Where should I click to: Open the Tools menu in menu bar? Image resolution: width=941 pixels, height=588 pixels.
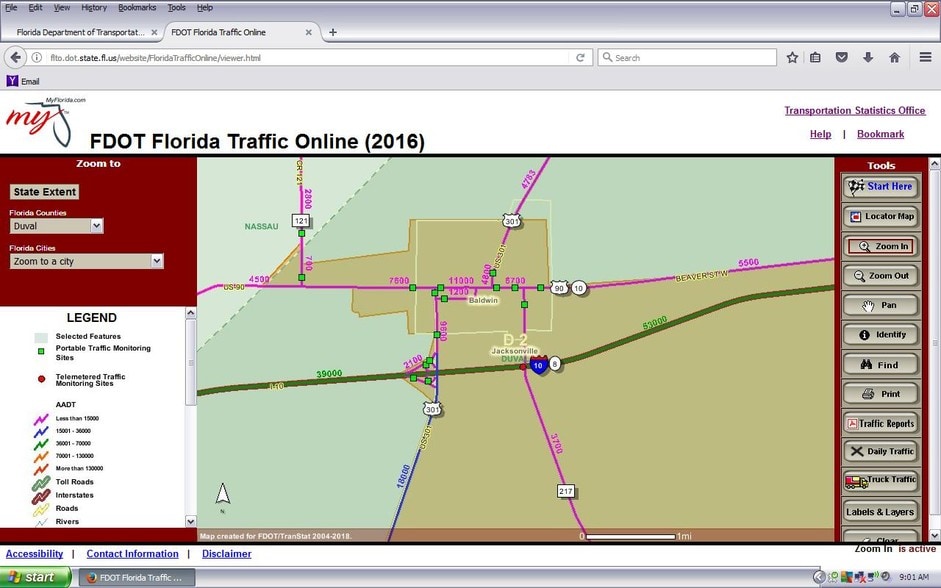[176, 8]
